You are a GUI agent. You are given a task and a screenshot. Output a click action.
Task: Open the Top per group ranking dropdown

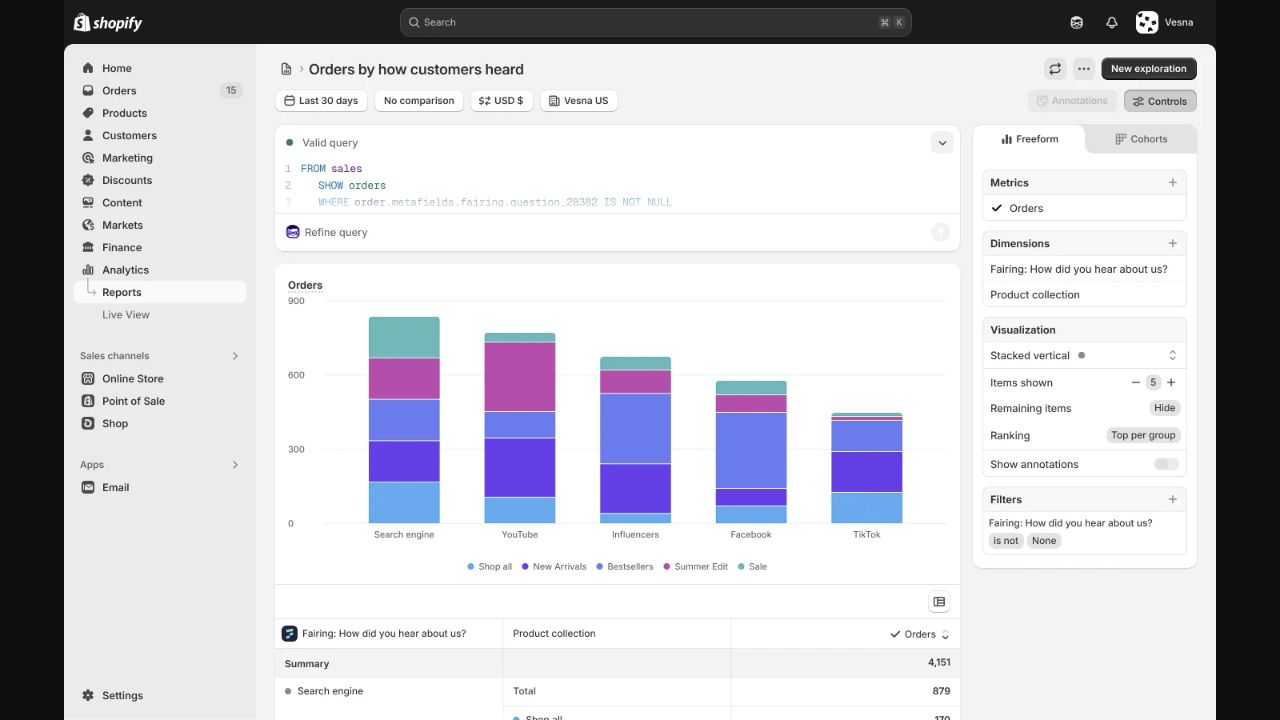pos(1143,435)
